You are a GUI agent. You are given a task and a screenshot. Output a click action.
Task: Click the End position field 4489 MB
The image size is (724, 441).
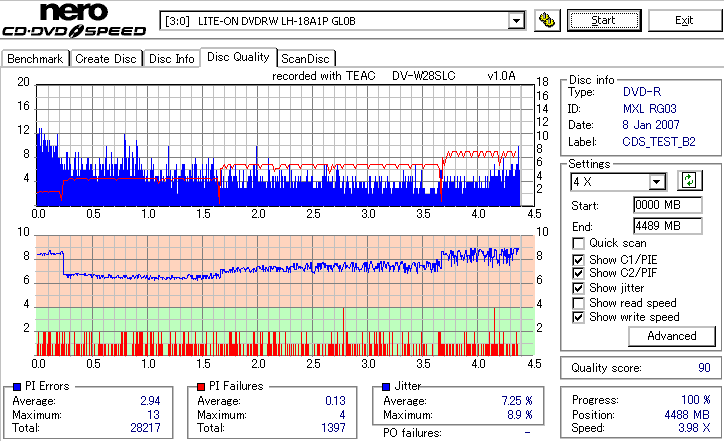click(668, 226)
